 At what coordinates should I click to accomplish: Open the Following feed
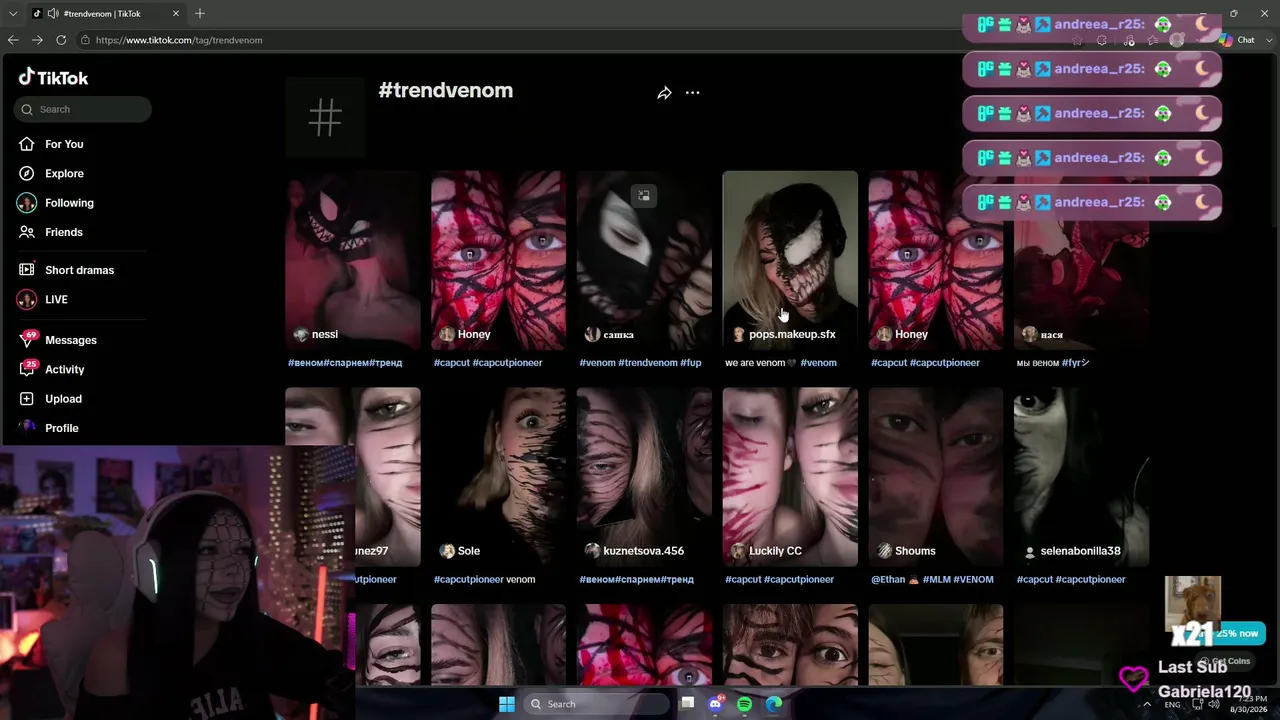pyautogui.click(x=69, y=203)
